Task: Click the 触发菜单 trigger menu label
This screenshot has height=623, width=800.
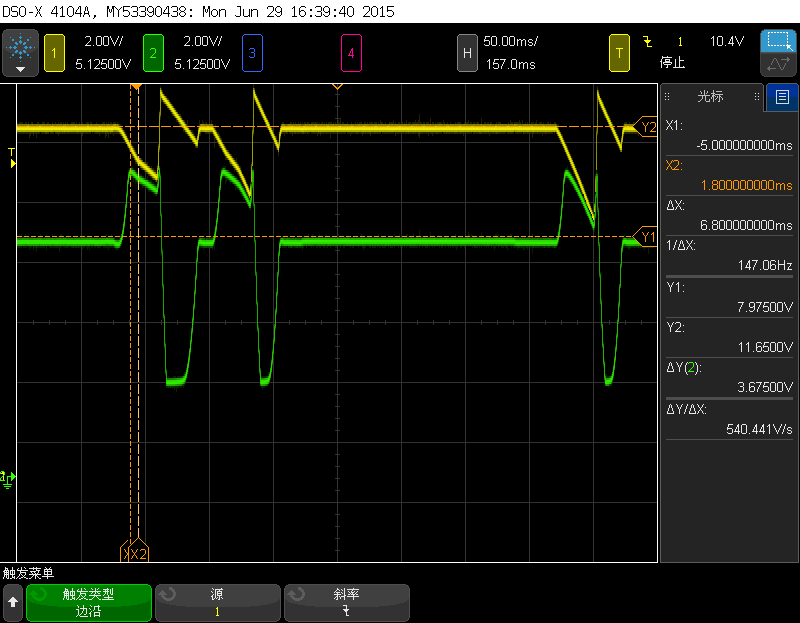Action: 28,574
